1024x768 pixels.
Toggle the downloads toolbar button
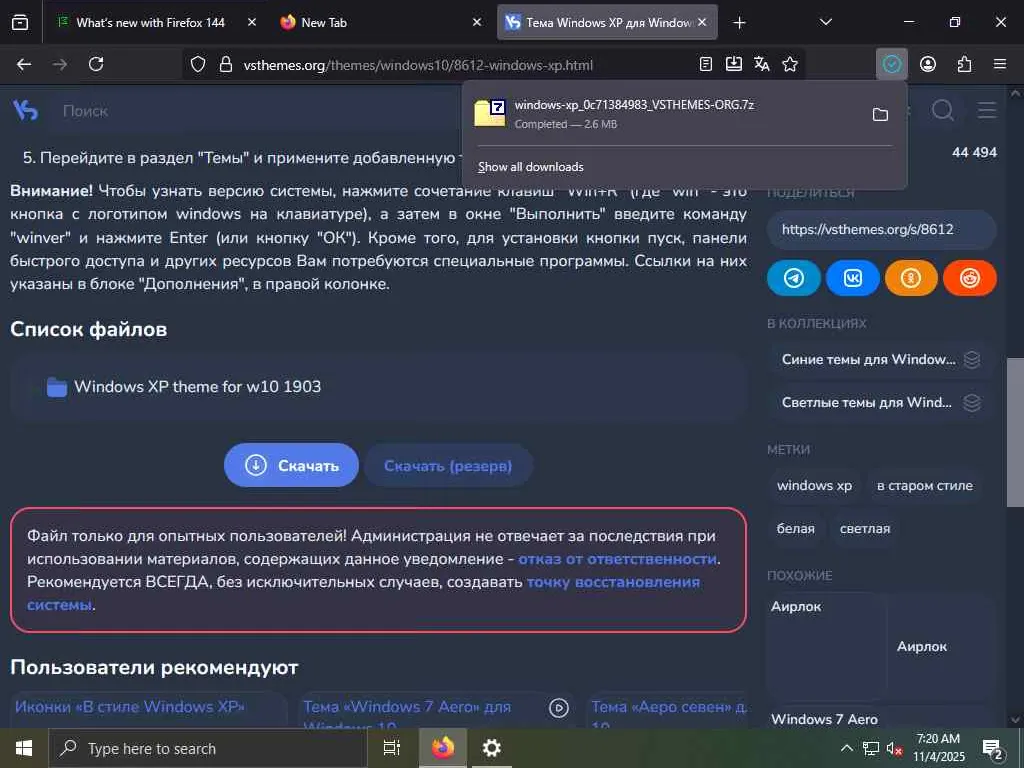[891, 64]
